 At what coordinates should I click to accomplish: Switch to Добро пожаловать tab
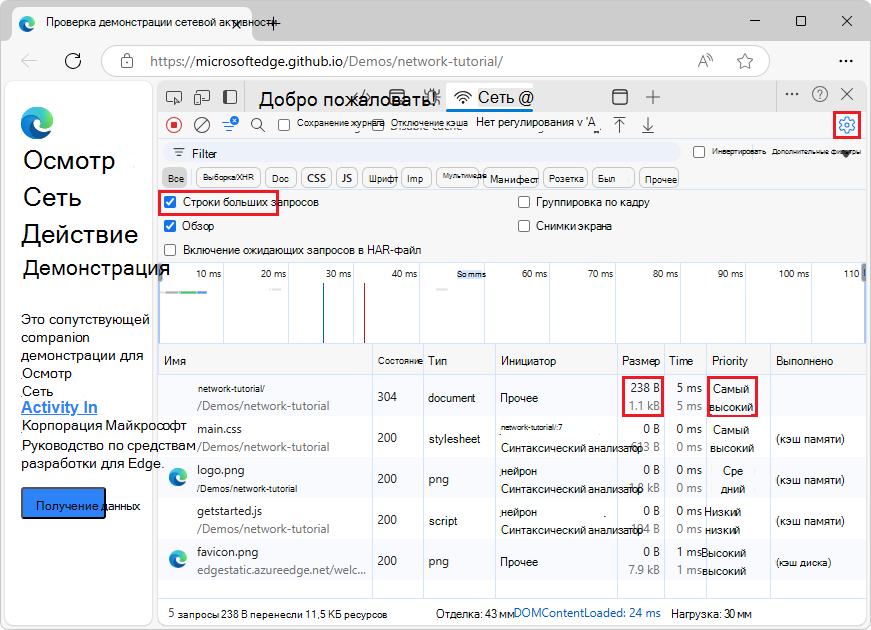[x=346, y=99]
